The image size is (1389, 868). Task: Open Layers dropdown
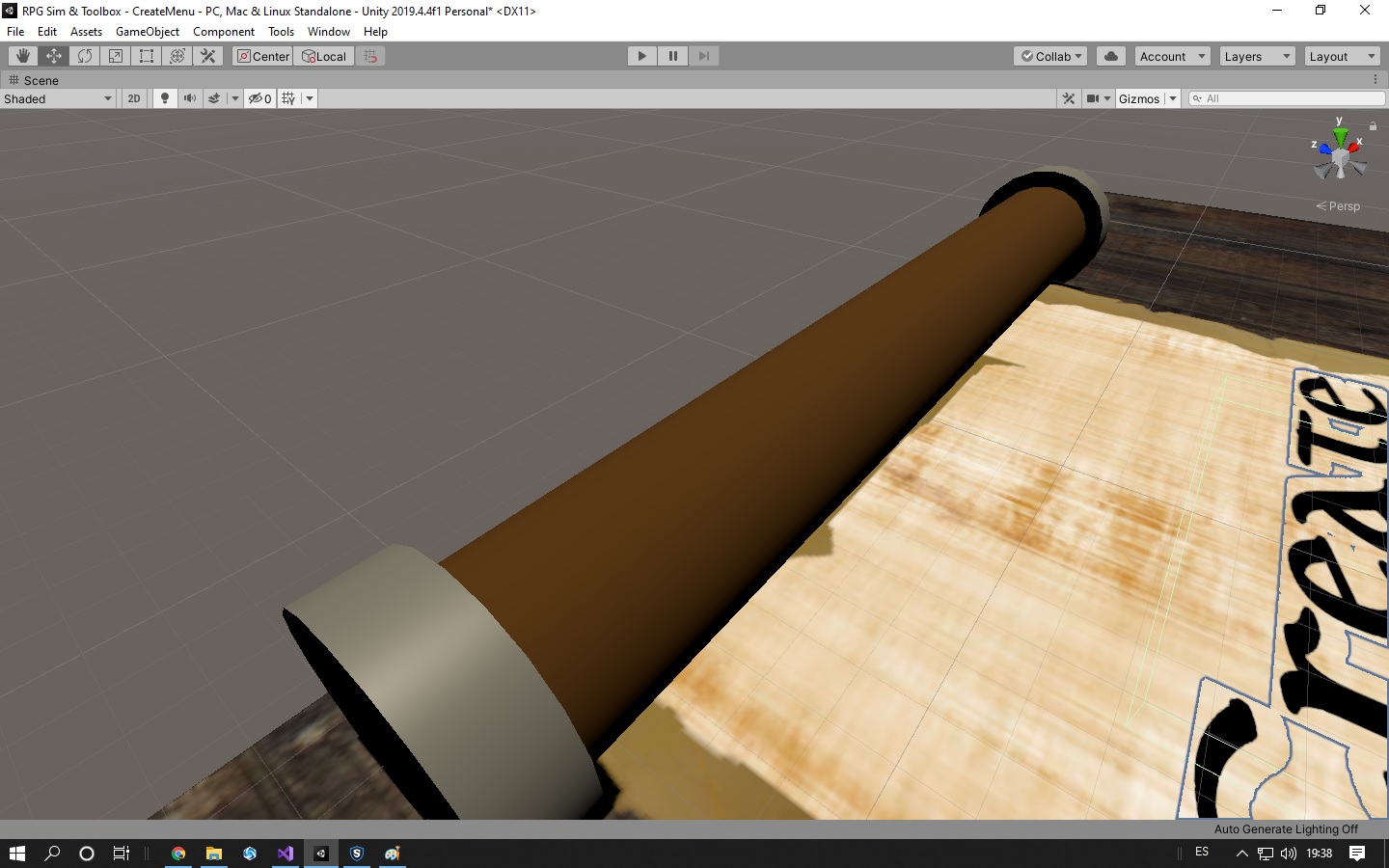pyautogui.click(x=1257, y=56)
